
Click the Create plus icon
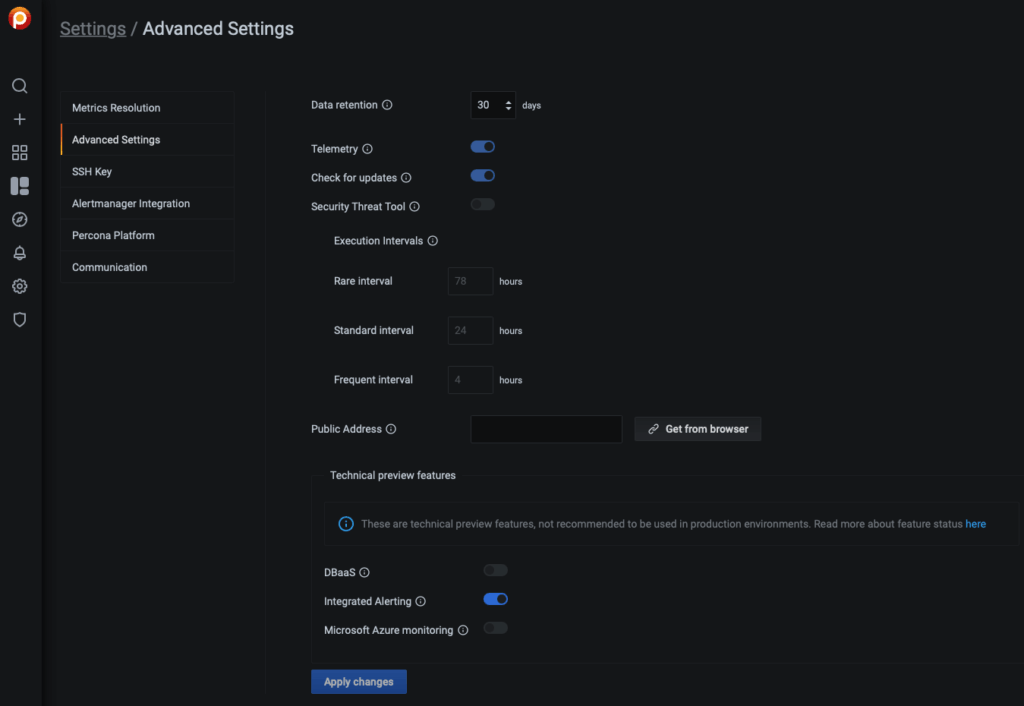click(20, 119)
